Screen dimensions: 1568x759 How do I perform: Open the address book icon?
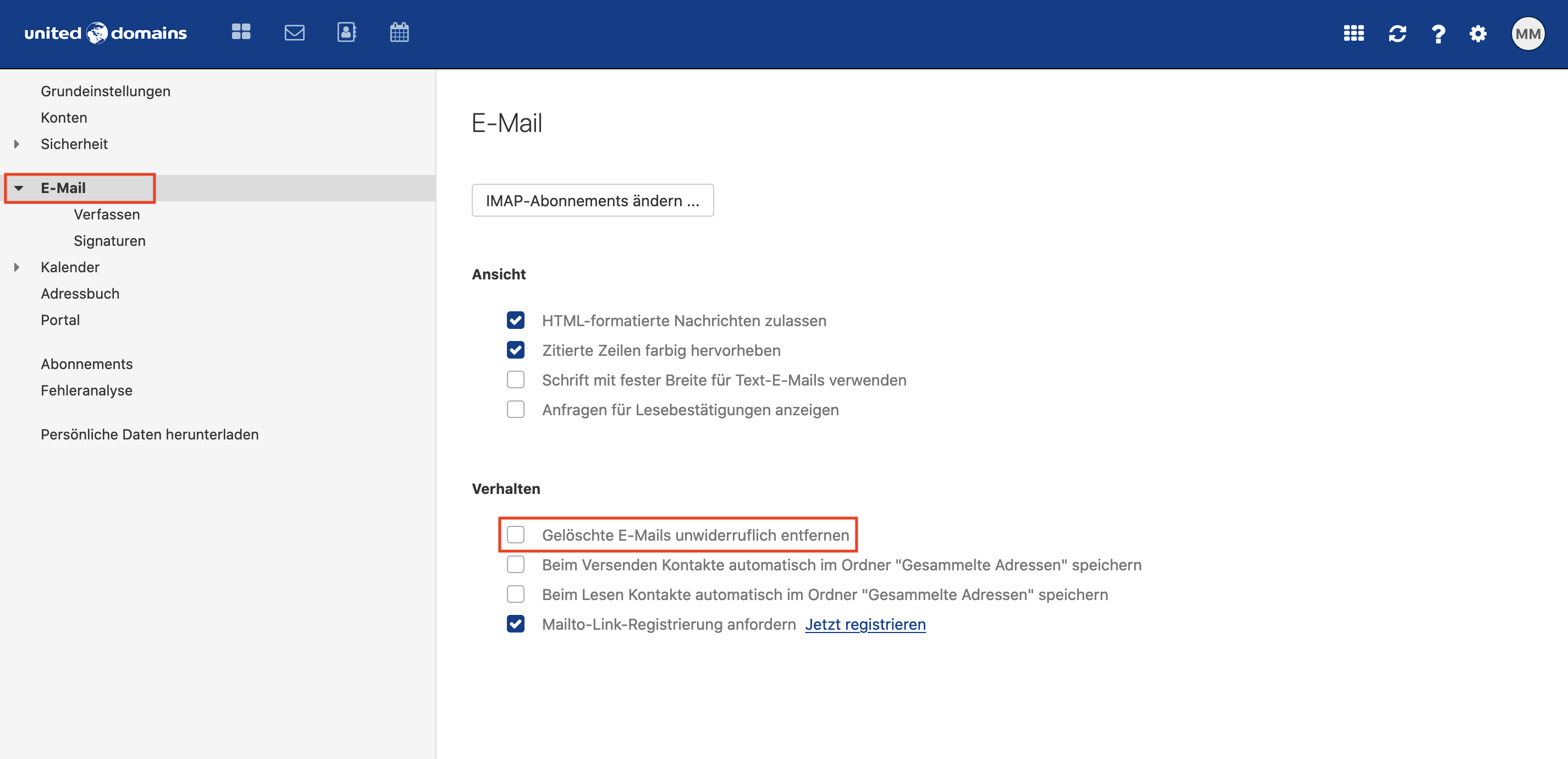346,32
